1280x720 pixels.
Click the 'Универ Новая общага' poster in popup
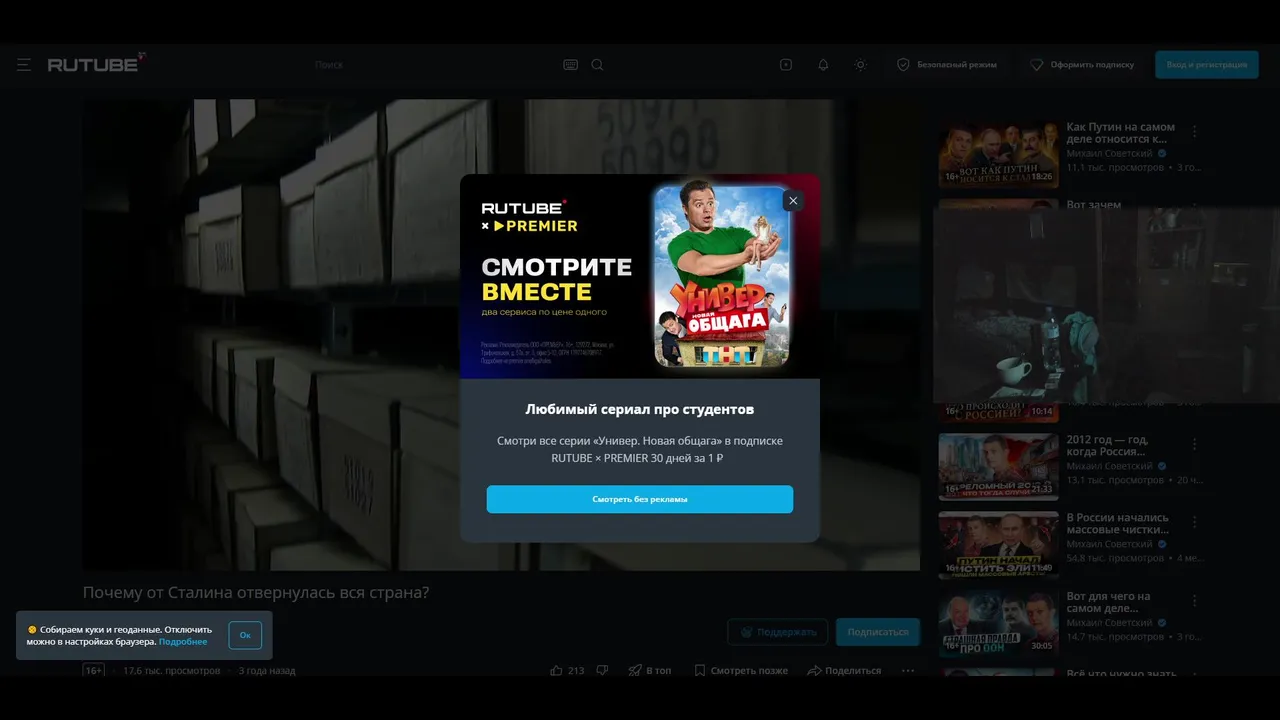point(722,275)
